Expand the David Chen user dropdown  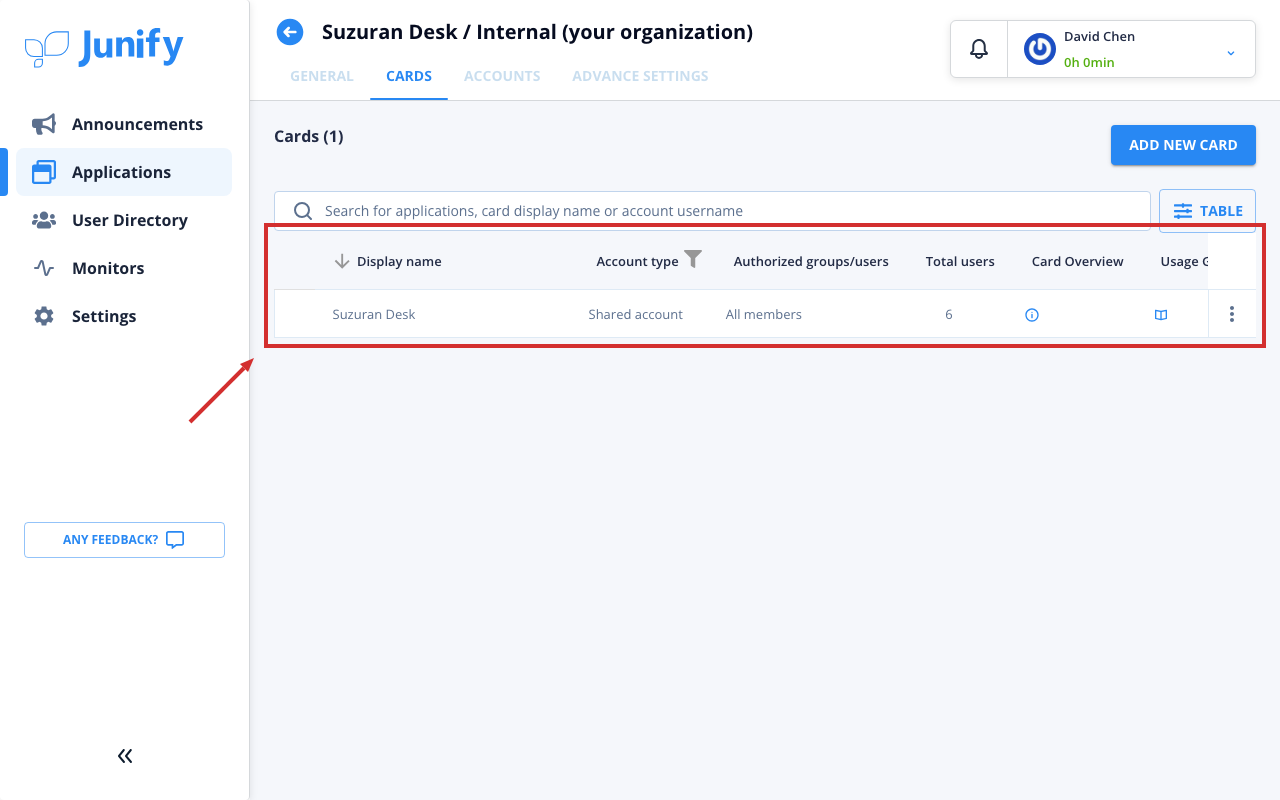click(x=1231, y=52)
